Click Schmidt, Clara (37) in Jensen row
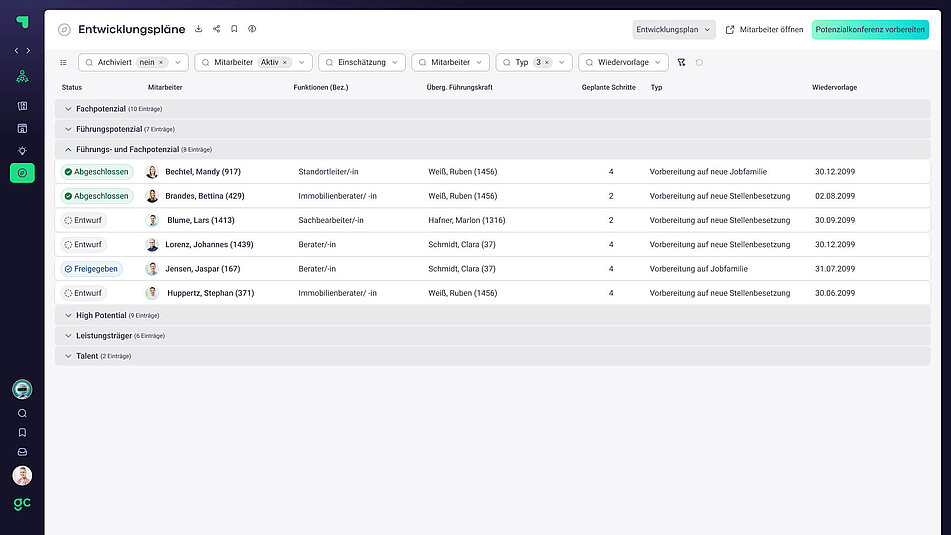951x535 pixels. tap(462, 269)
